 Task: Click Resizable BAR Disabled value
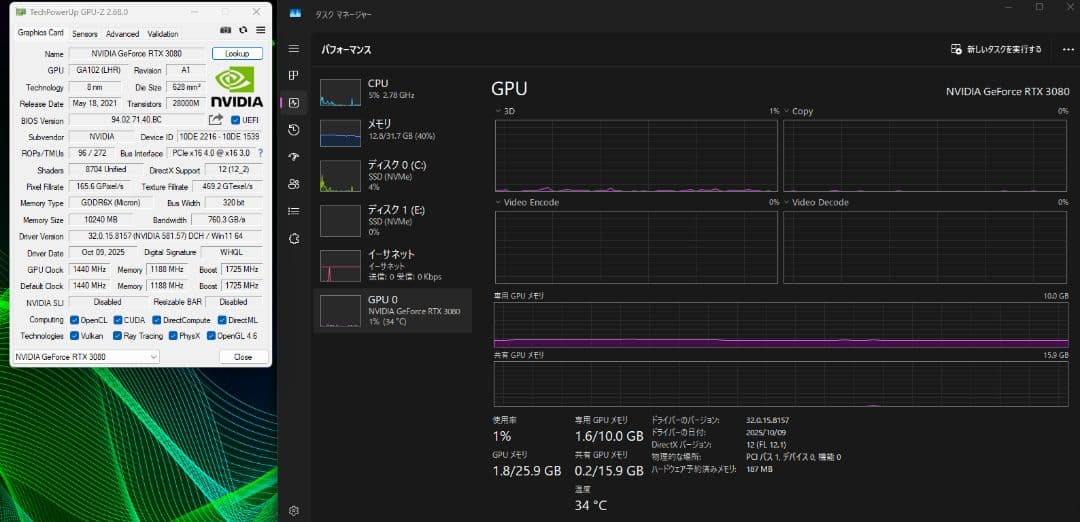[x=233, y=302]
